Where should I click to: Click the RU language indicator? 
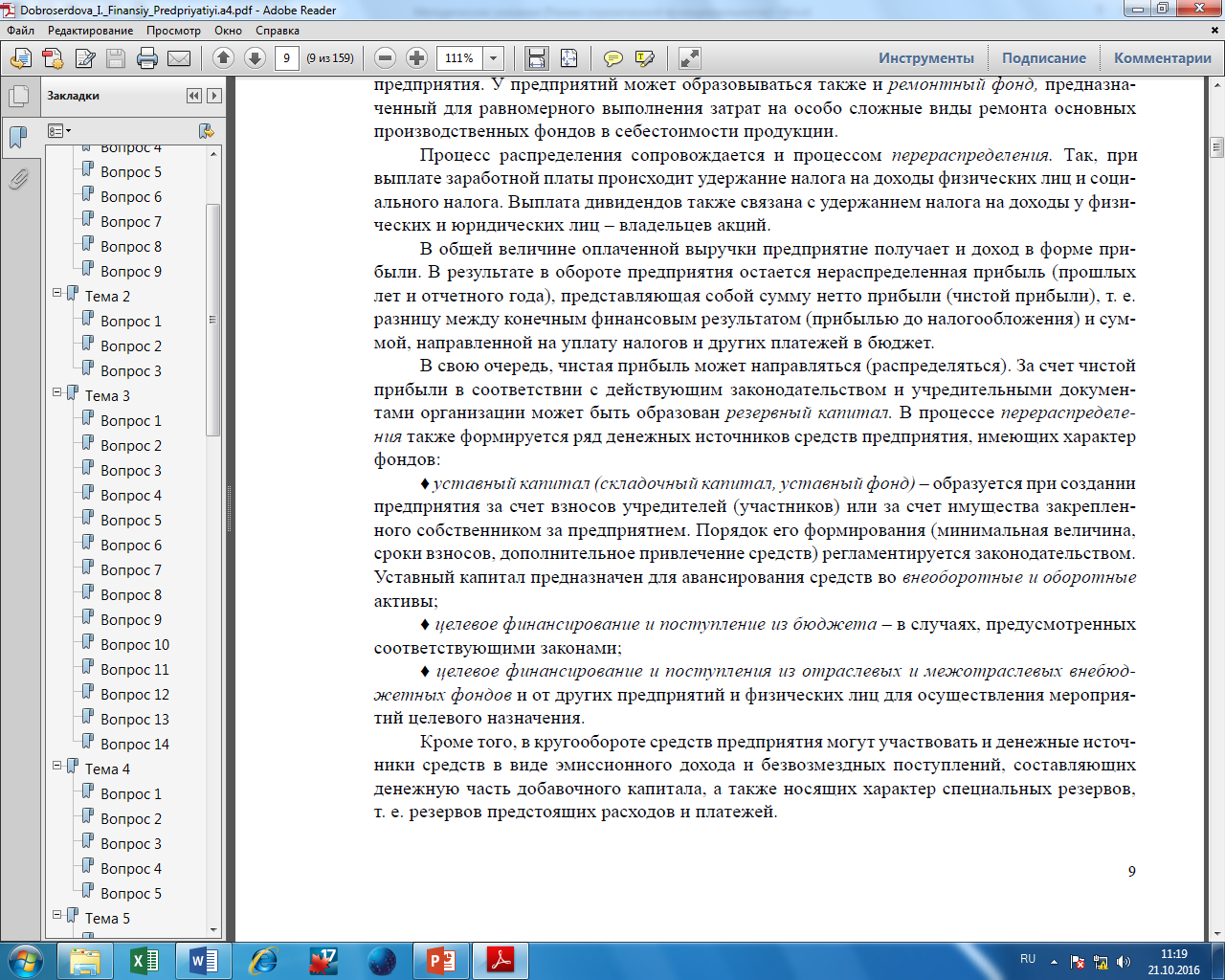(1028, 959)
